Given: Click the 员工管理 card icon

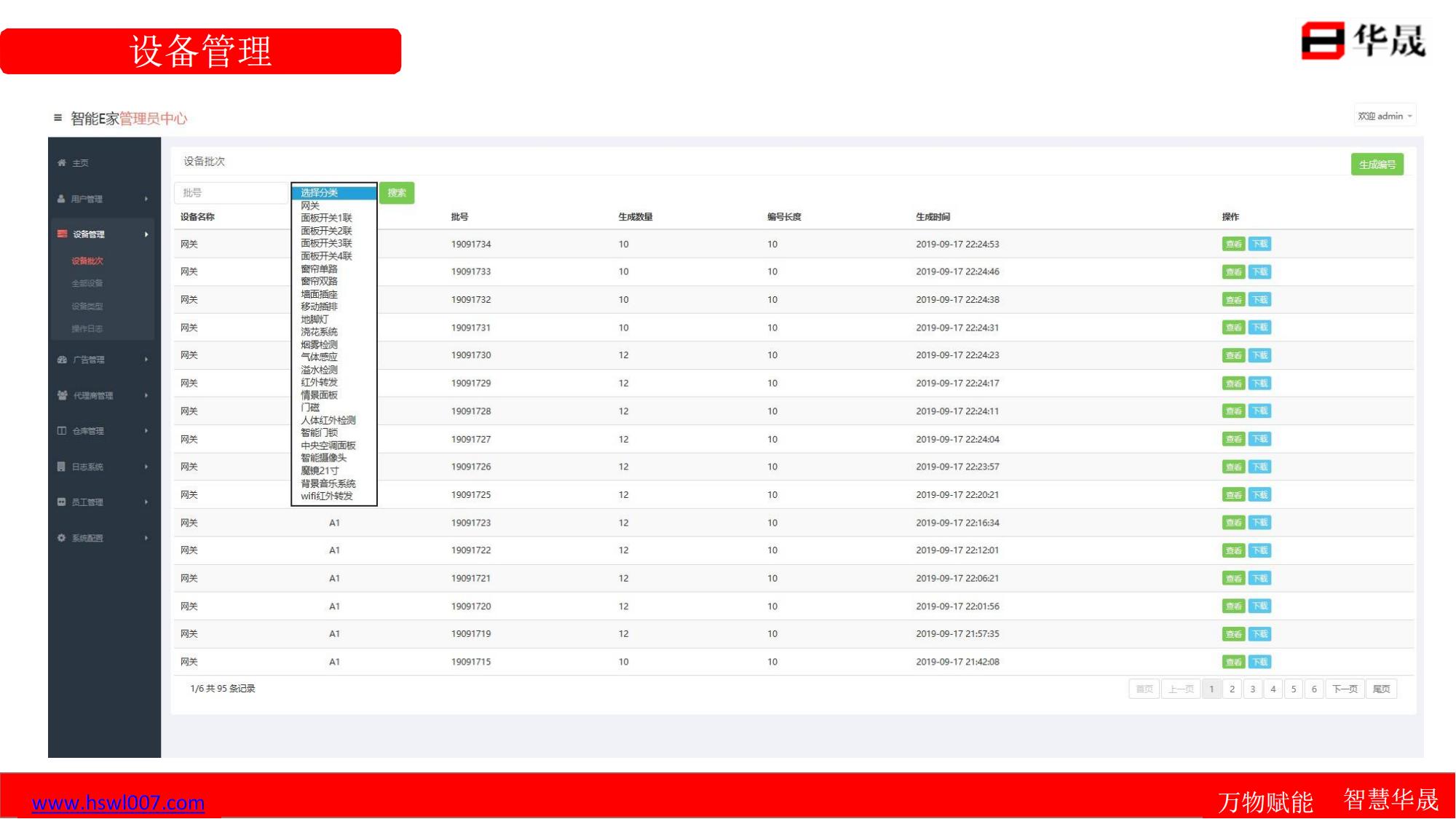Looking at the screenshot, I should coord(62,502).
